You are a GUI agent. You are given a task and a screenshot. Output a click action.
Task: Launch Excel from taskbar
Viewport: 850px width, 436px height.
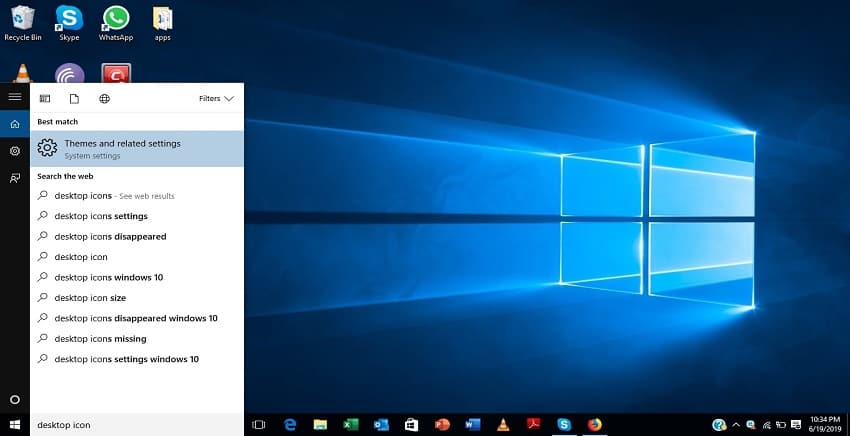(351, 425)
